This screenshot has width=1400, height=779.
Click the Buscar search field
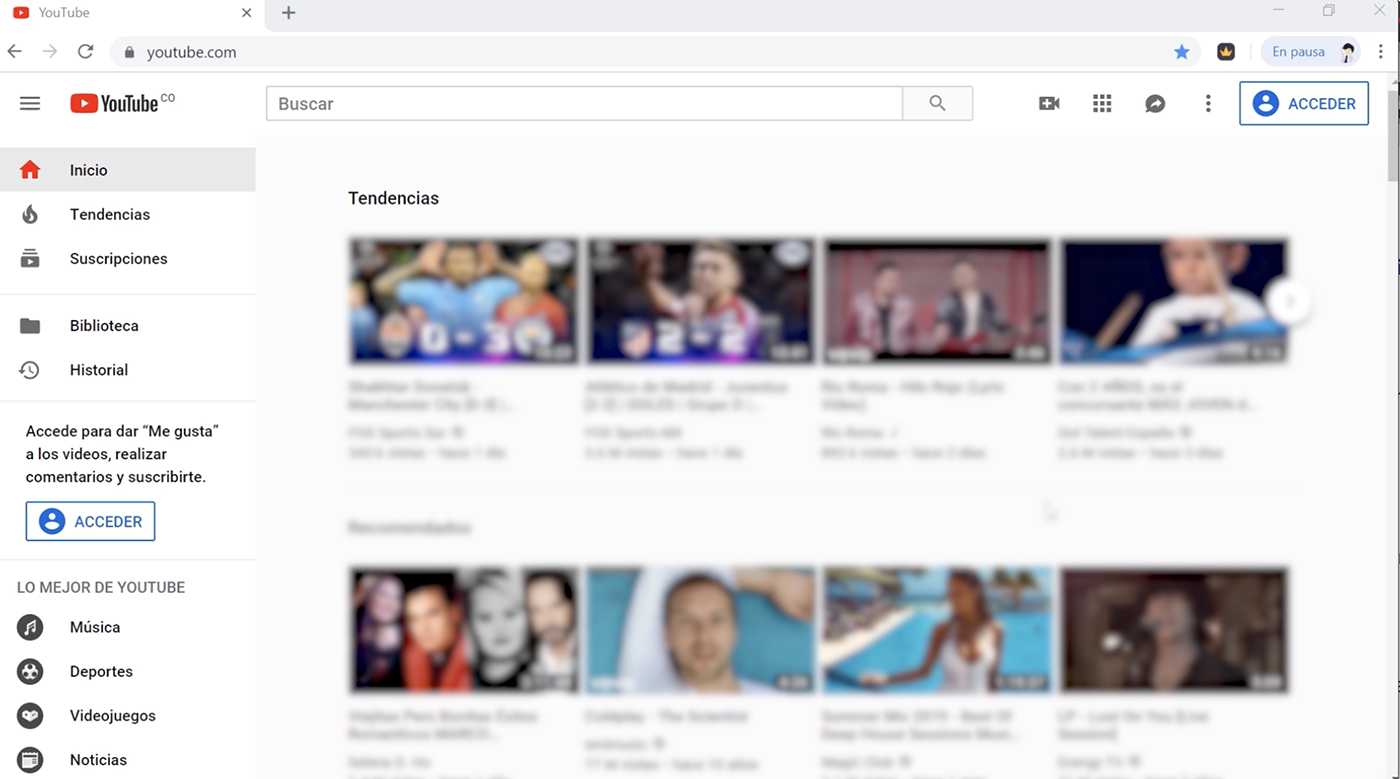pos(584,103)
